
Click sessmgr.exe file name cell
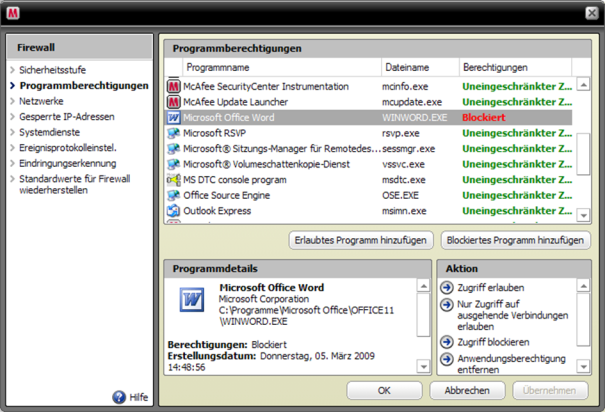(409, 149)
